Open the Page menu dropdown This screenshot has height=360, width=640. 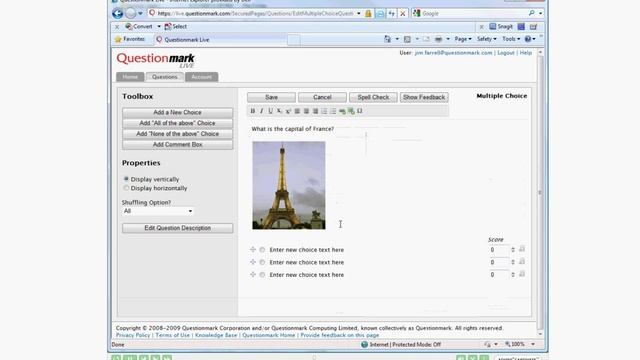[x=463, y=39]
